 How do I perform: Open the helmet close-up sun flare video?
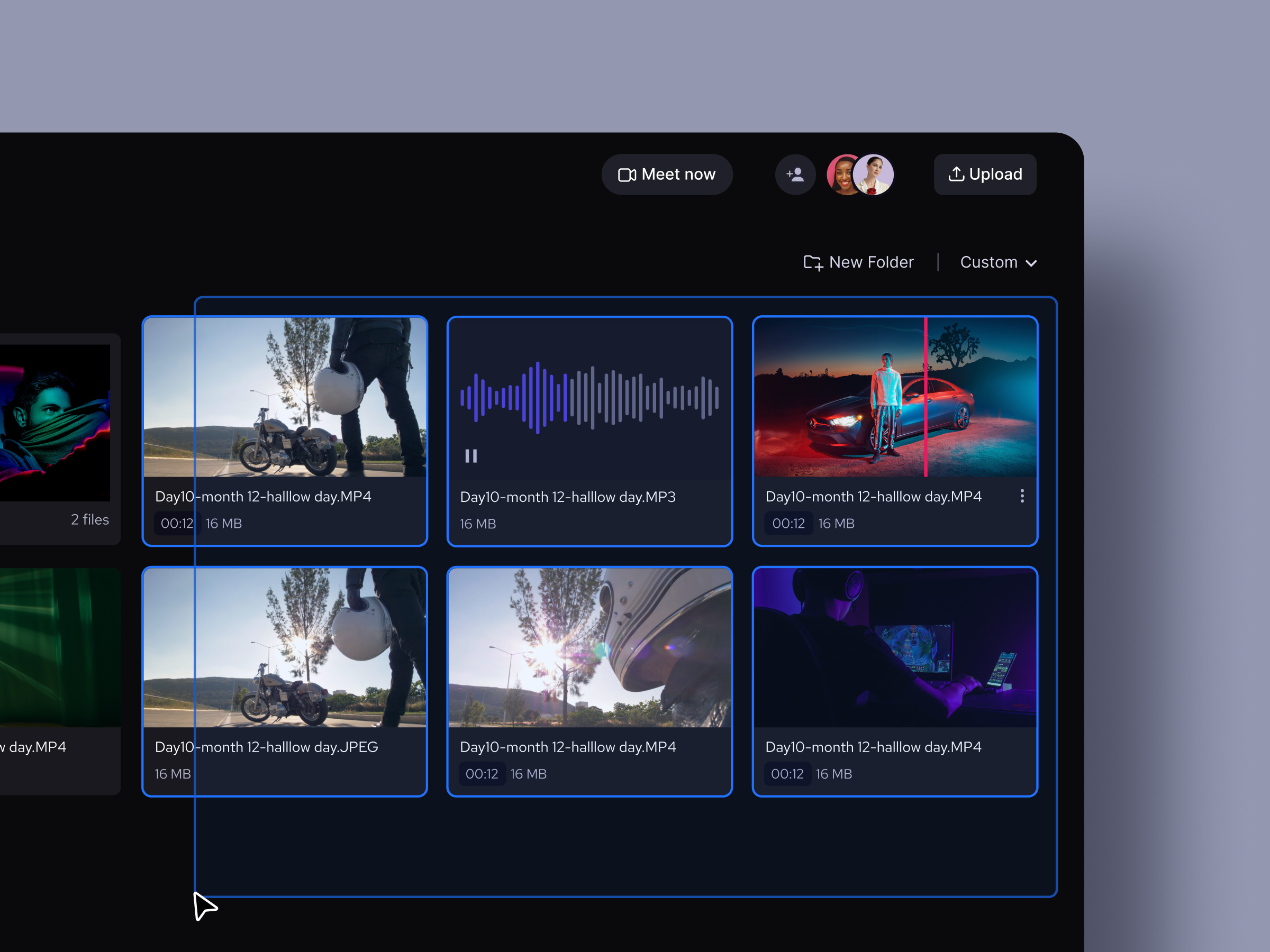click(589, 647)
